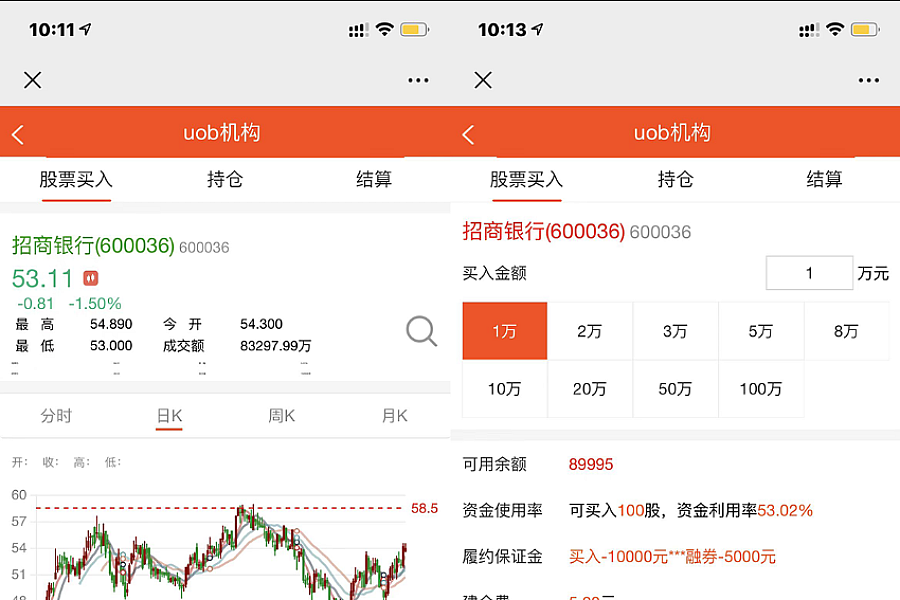Image resolution: width=900 pixels, height=600 pixels.
Task: Tap the 最高 value 54.890
Action: click(111, 324)
